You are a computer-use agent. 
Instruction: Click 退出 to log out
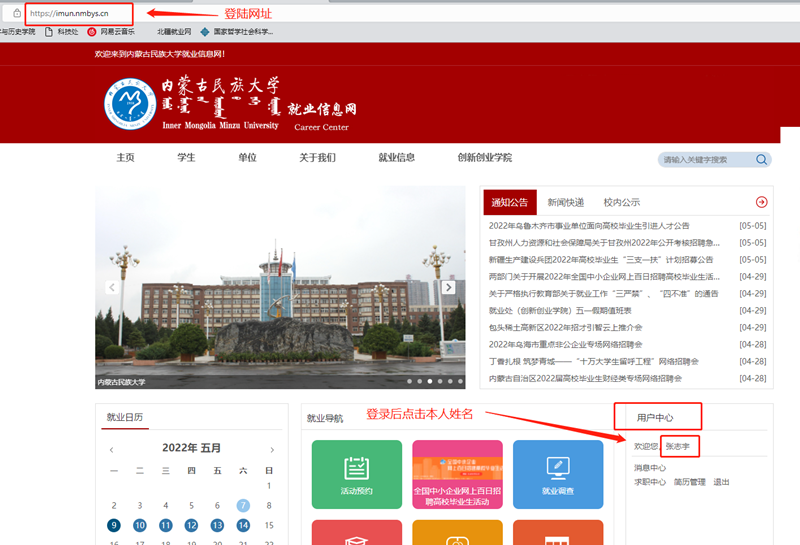pyautogui.click(x=721, y=482)
